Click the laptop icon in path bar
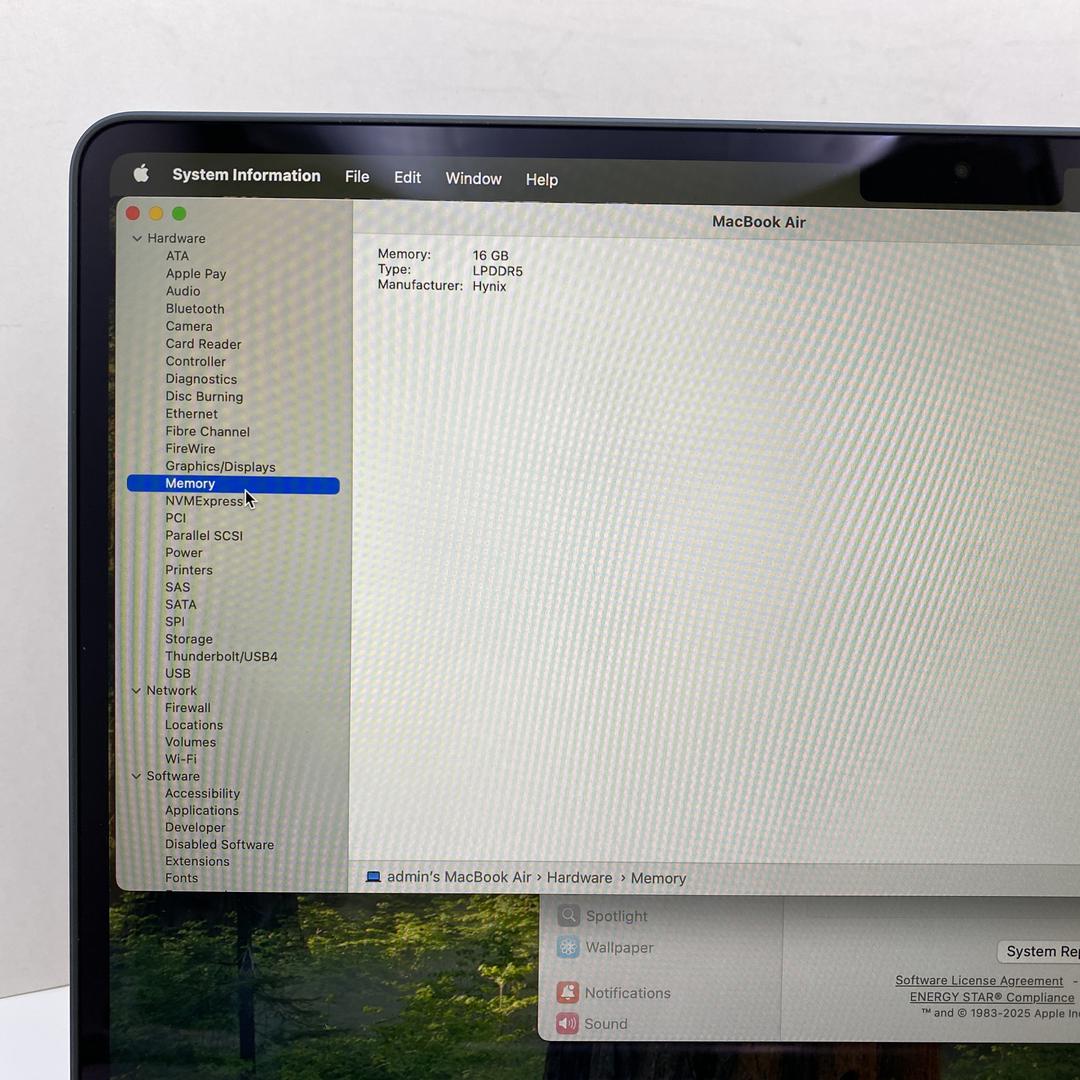The height and width of the screenshot is (1080, 1080). pyautogui.click(x=373, y=877)
